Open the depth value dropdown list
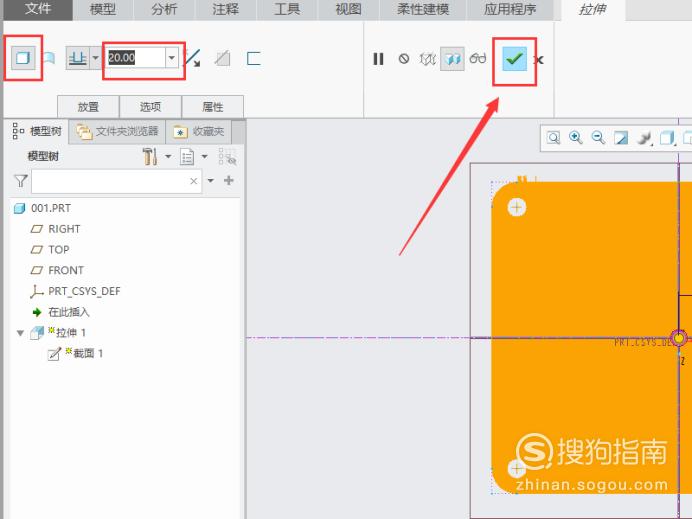 click(172, 58)
